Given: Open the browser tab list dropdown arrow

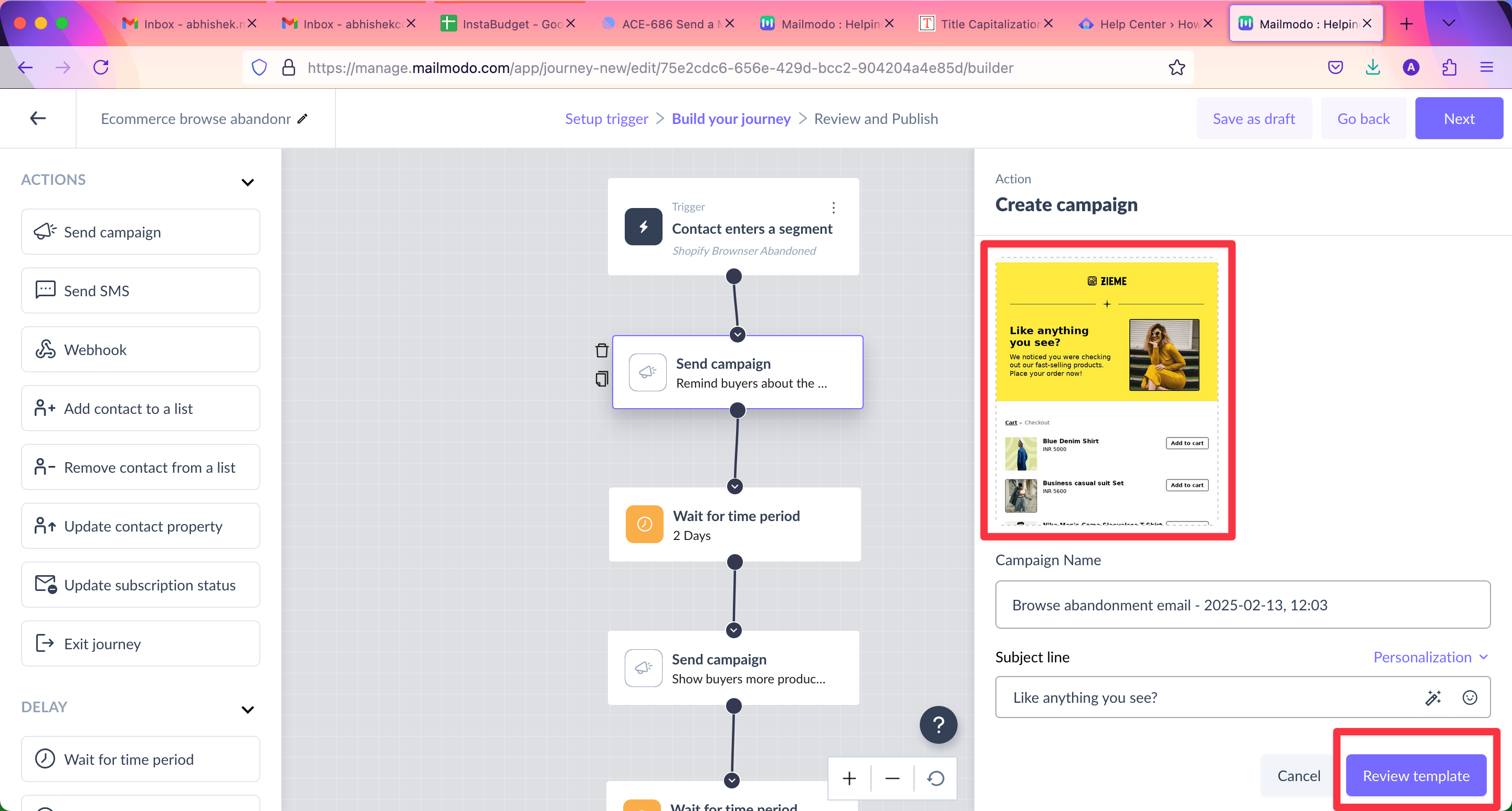Looking at the screenshot, I should click(1448, 24).
